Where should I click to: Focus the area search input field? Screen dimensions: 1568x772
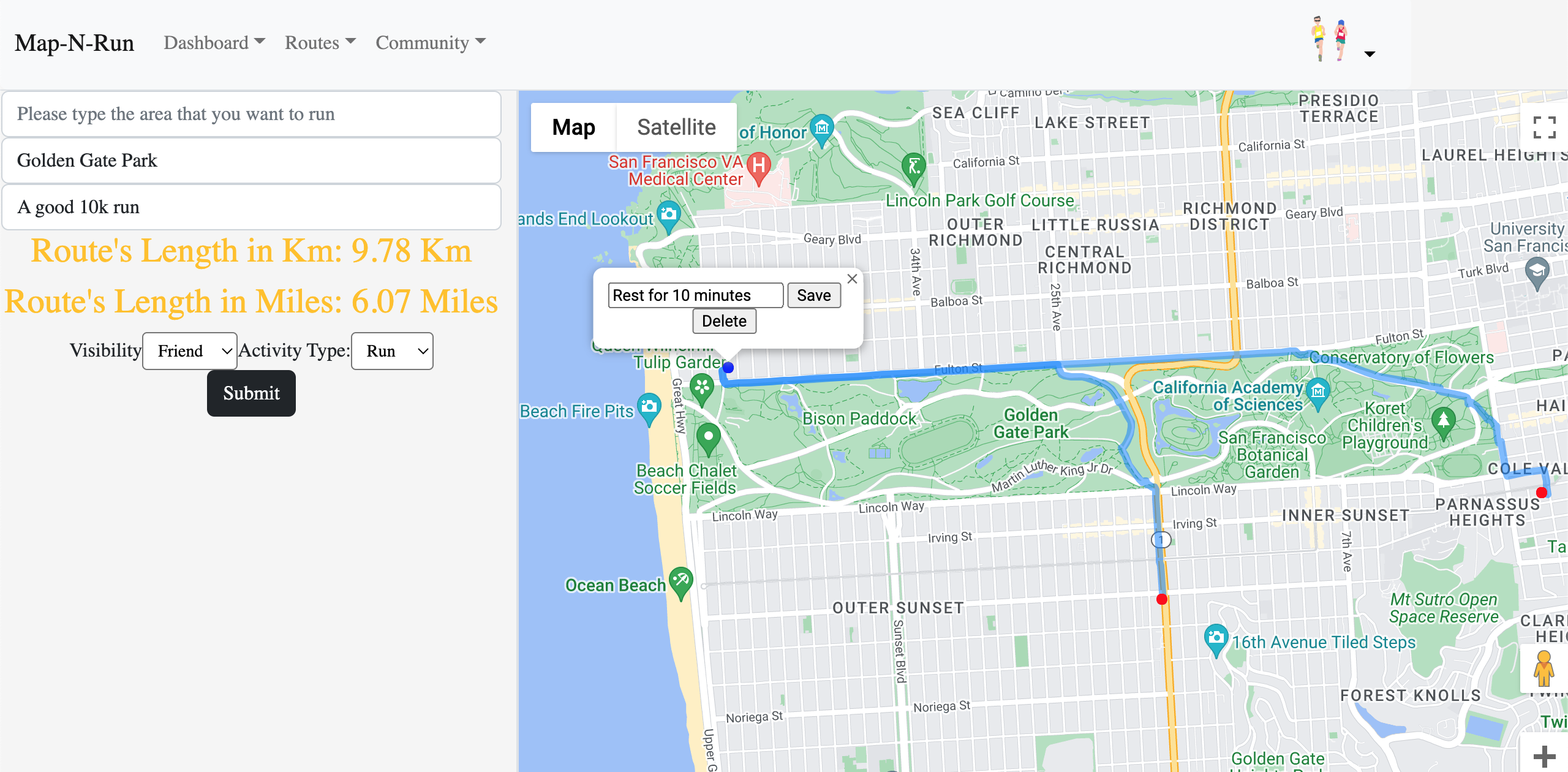click(x=252, y=114)
